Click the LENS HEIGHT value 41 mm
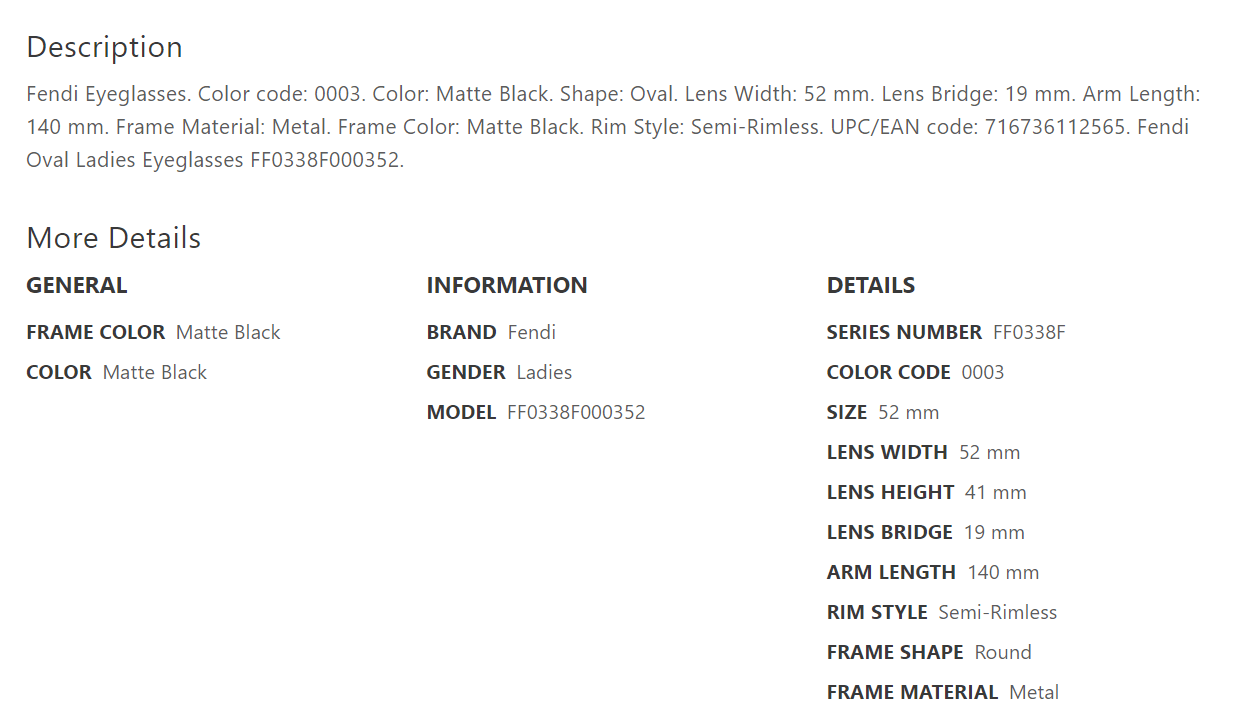 tap(996, 492)
